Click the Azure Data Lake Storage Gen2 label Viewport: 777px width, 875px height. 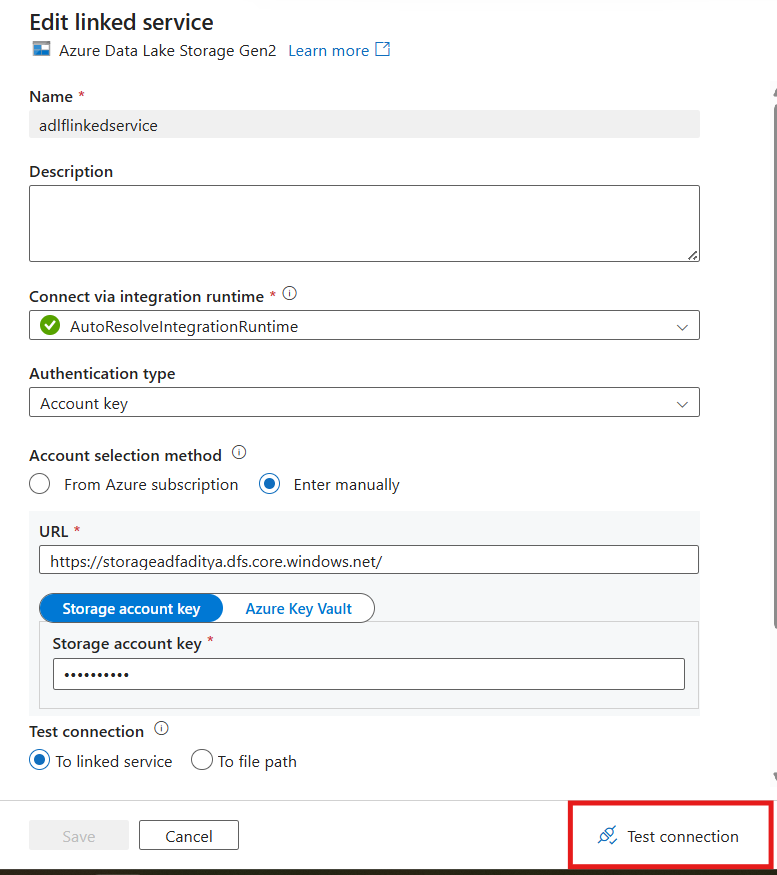click(x=167, y=51)
